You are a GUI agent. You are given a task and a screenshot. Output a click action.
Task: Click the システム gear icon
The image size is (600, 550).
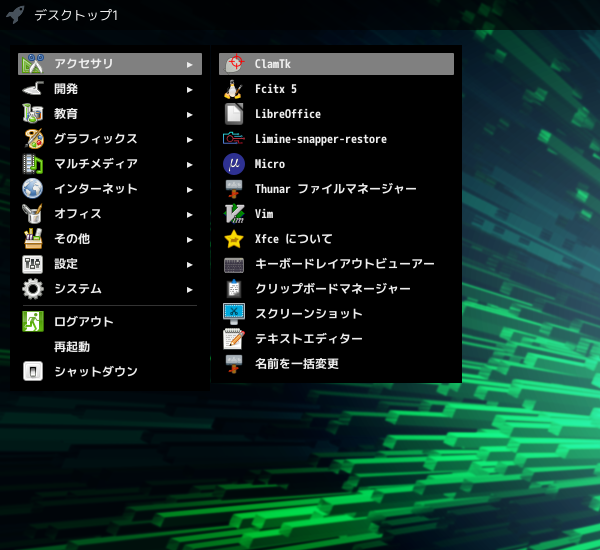pyautogui.click(x=33, y=289)
